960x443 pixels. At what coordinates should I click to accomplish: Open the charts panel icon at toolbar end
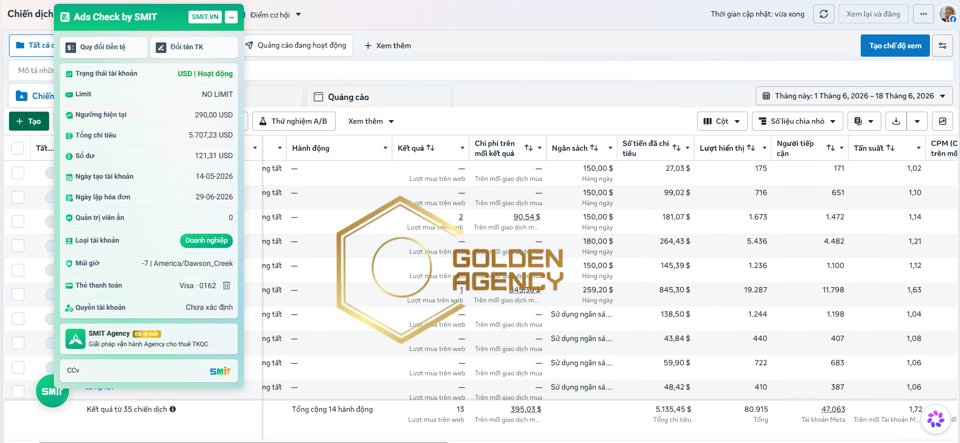(x=942, y=121)
